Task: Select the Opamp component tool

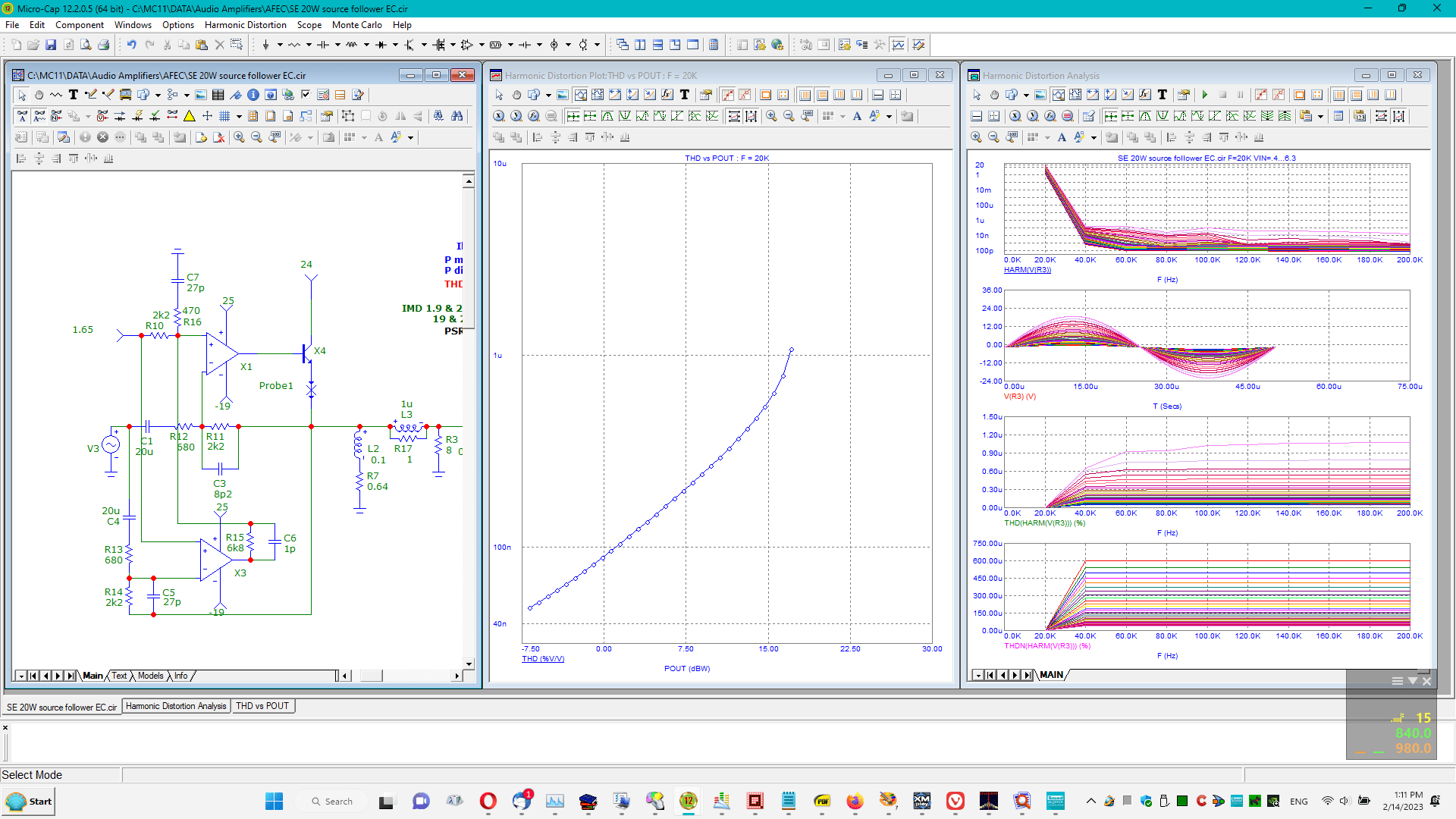Action: (467, 45)
